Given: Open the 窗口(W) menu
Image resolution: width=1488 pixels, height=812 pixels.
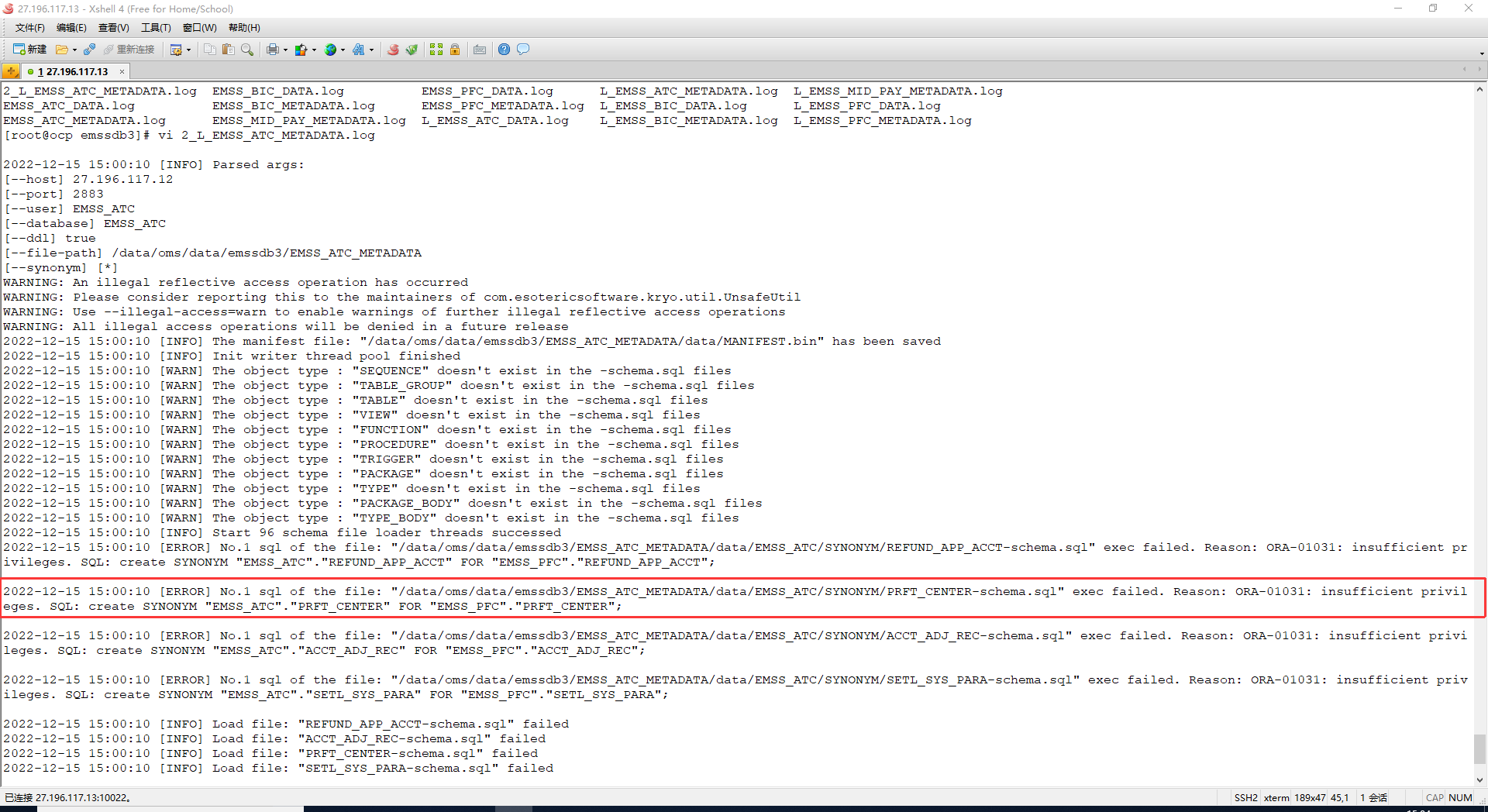Looking at the screenshot, I should [x=200, y=28].
